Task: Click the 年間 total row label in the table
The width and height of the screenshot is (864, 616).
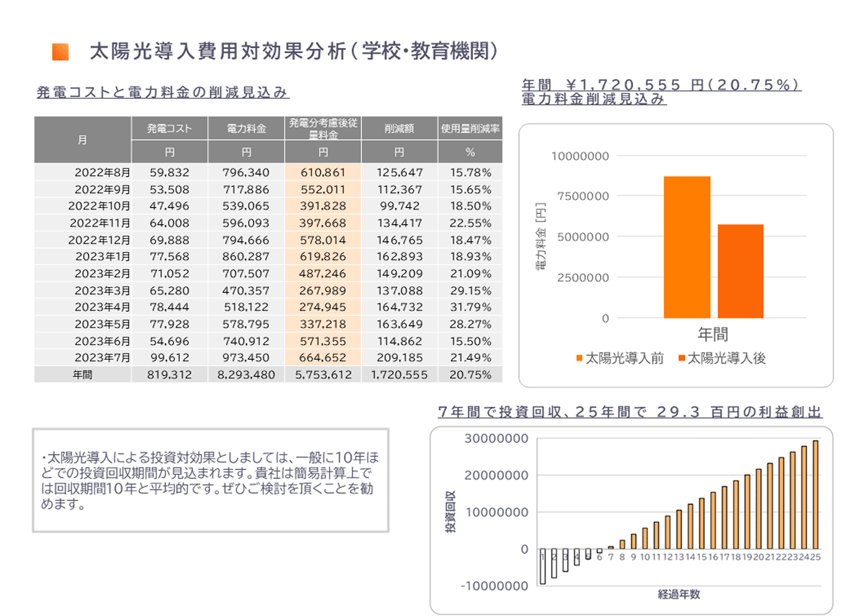Action: (x=83, y=374)
